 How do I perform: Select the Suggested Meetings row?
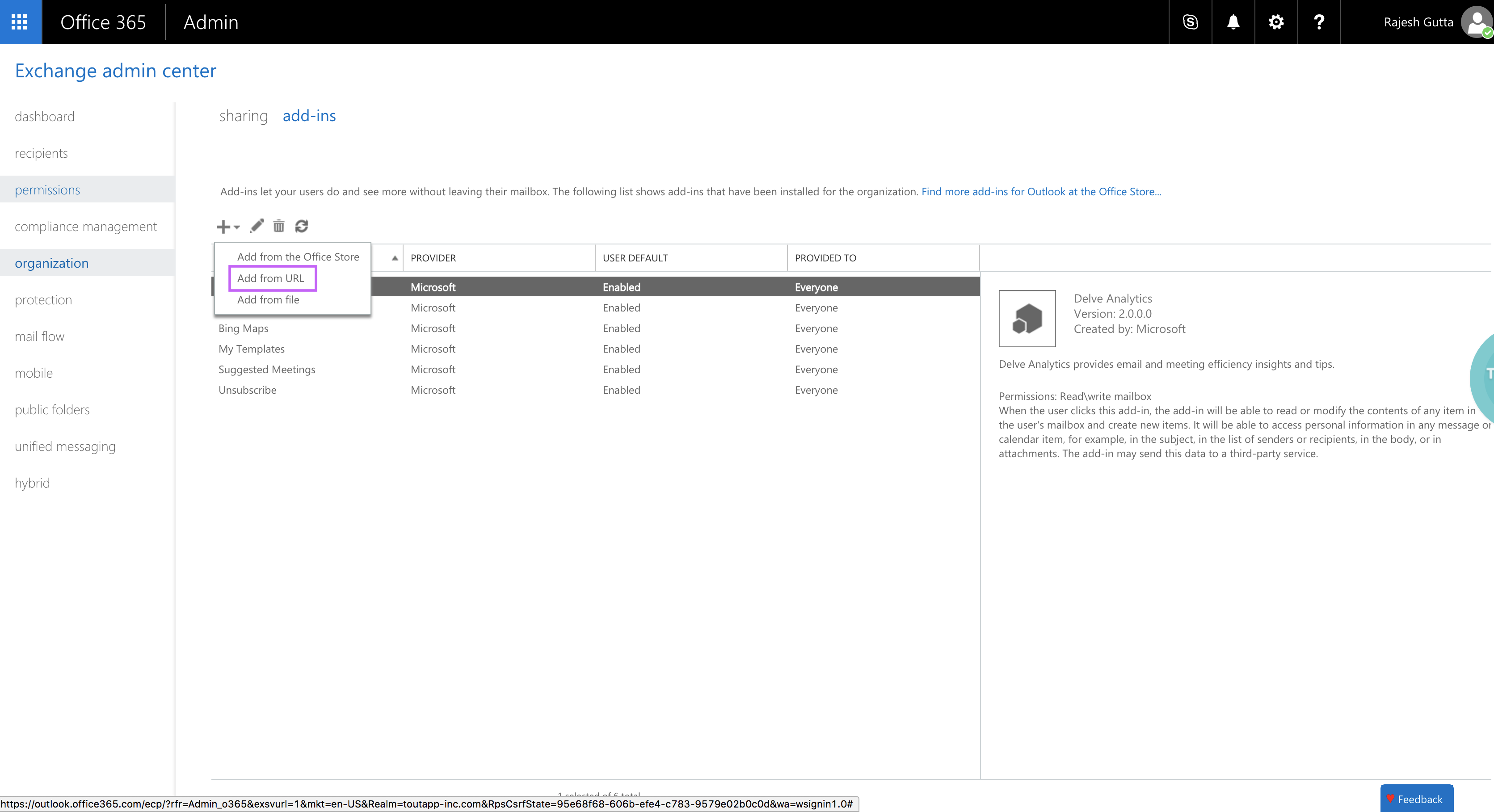[x=267, y=370]
